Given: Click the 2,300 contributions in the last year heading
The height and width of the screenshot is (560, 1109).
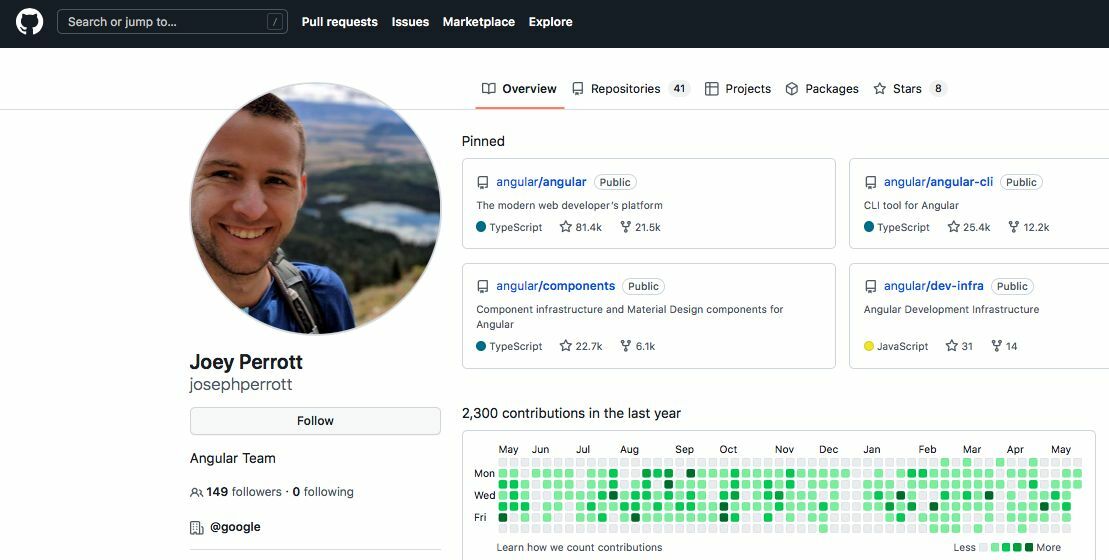Looking at the screenshot, I should tap(571, 413).
